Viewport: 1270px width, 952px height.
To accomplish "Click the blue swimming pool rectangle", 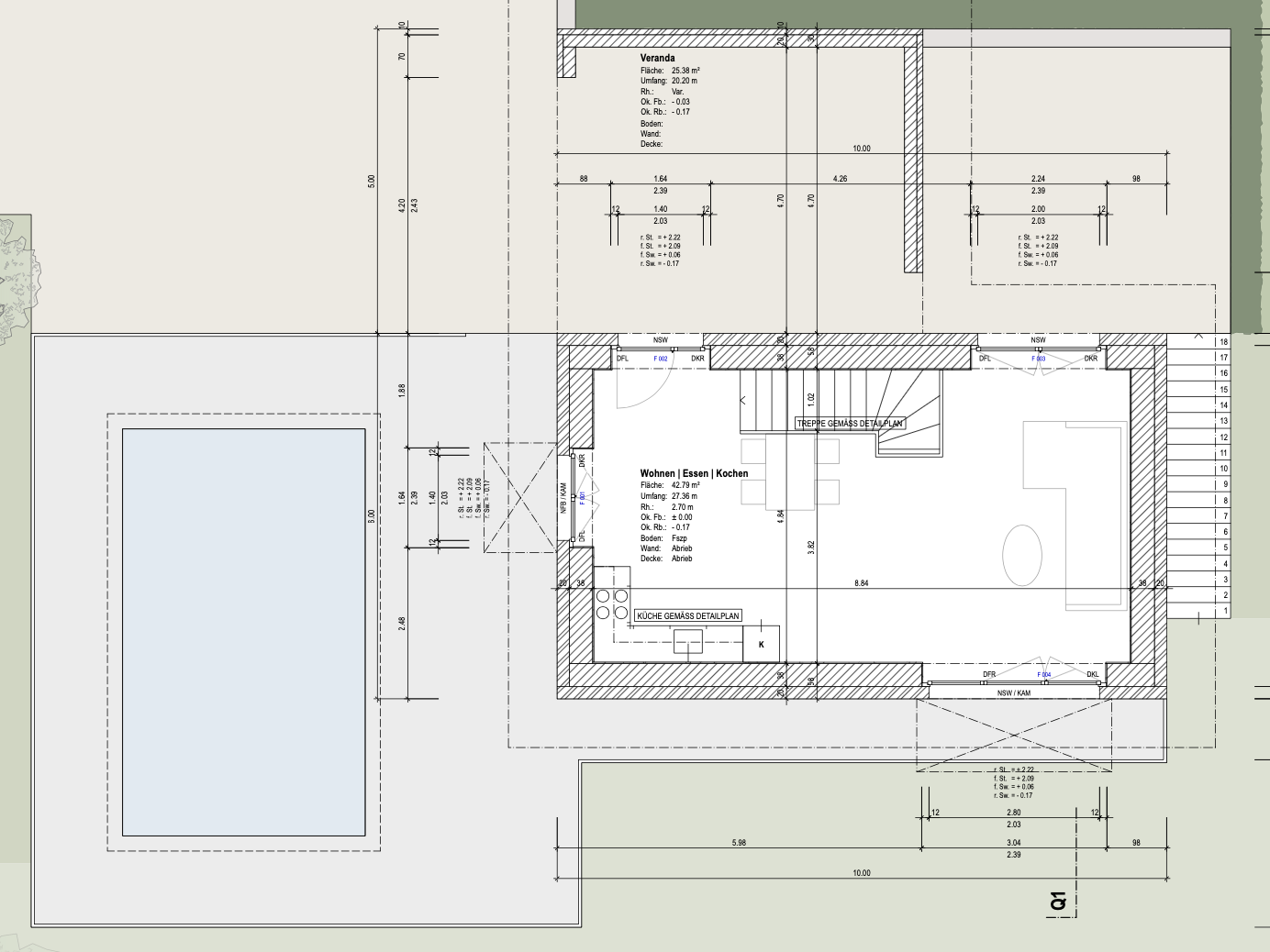I will tap(244, 632).
